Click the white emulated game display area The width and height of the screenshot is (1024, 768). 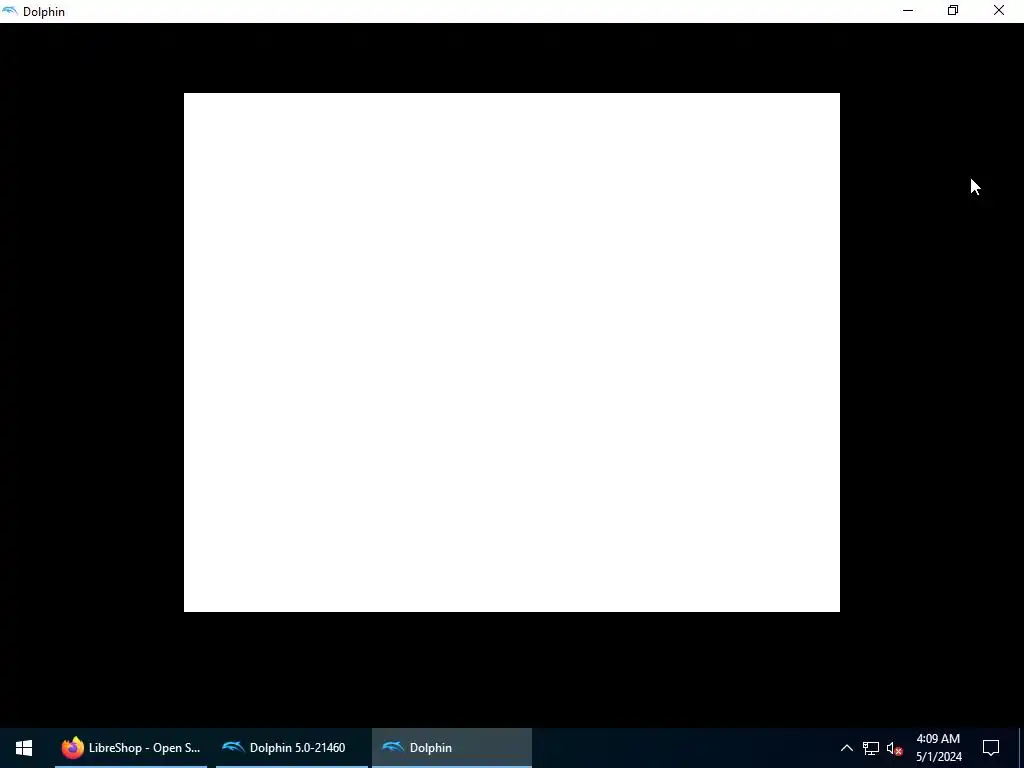[511, 352]
